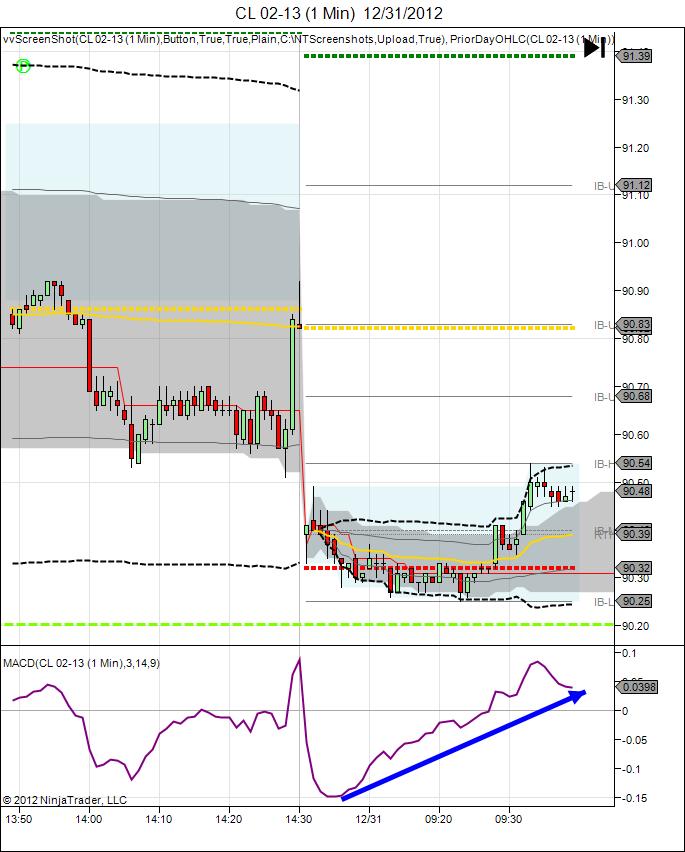685x852 pixels.
Task: Click the 90.83 price marker
Action: [634, 324]
